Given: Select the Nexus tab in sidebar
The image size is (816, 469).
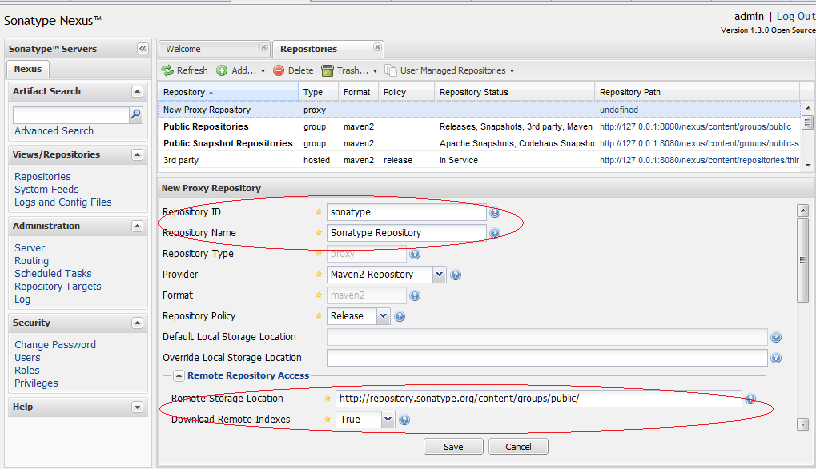Looking at the screenshot, I should [28, 69].
